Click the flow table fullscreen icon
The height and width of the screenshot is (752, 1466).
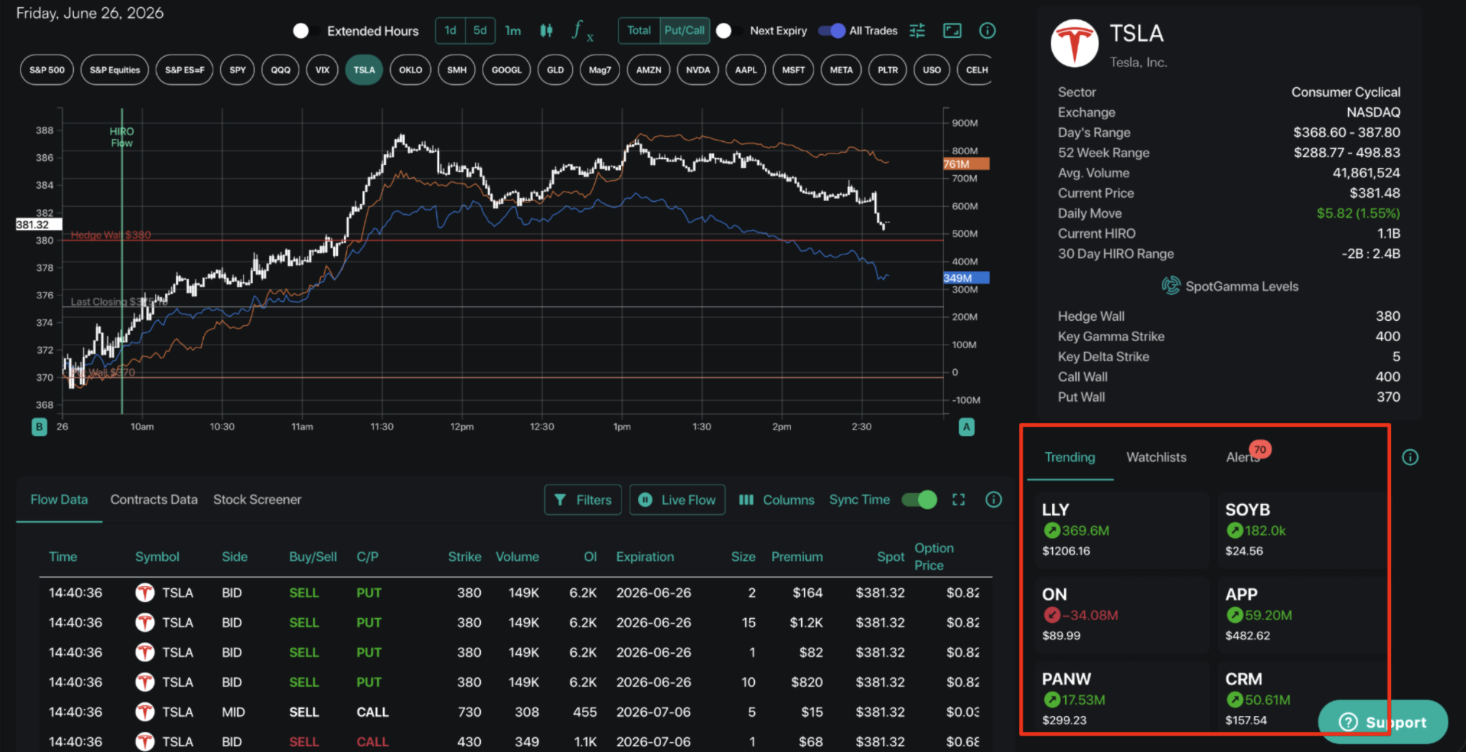959,500
